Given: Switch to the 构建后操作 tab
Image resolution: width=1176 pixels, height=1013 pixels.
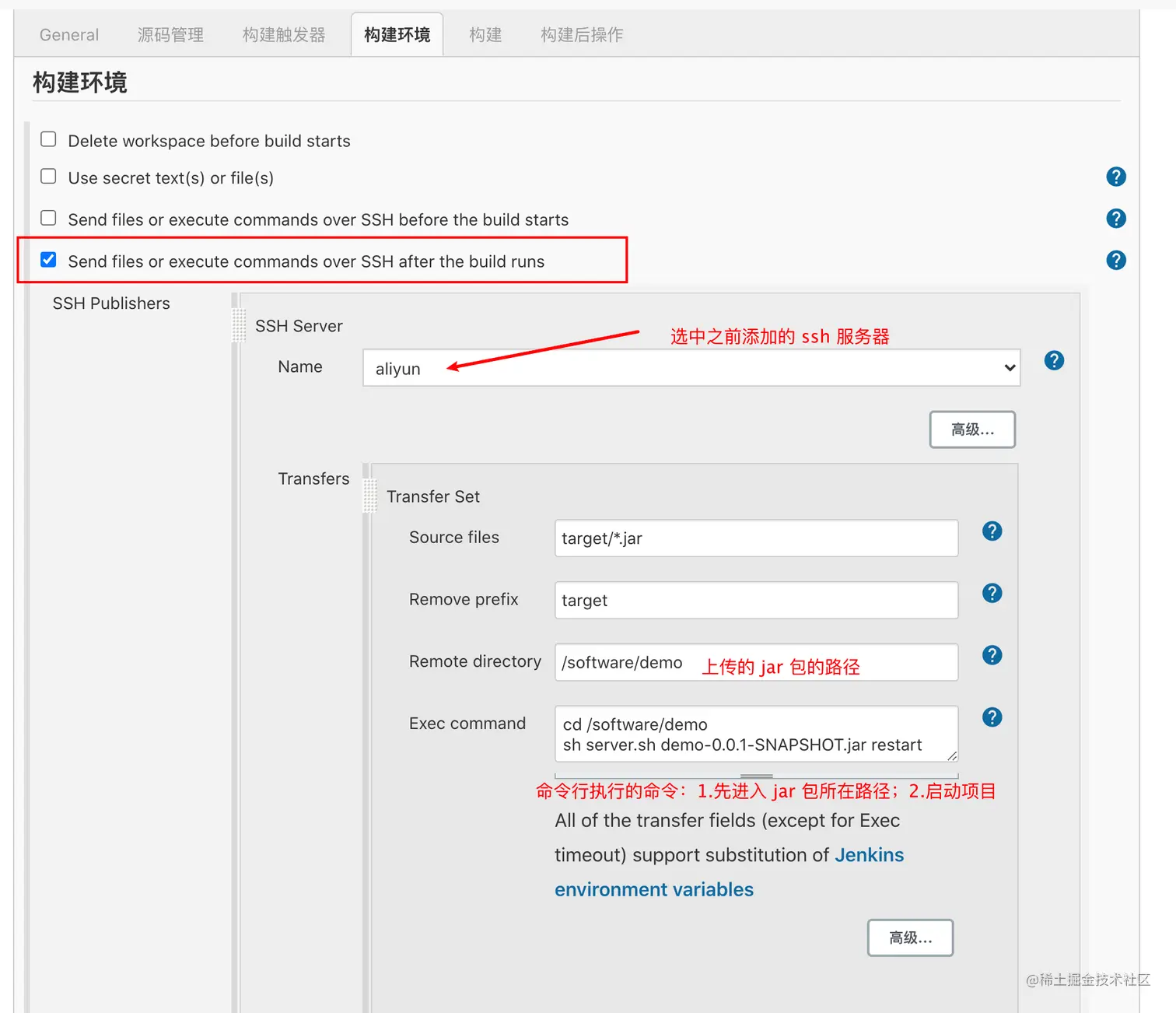Looking at the screenshot, I should (x=582, y=35).
